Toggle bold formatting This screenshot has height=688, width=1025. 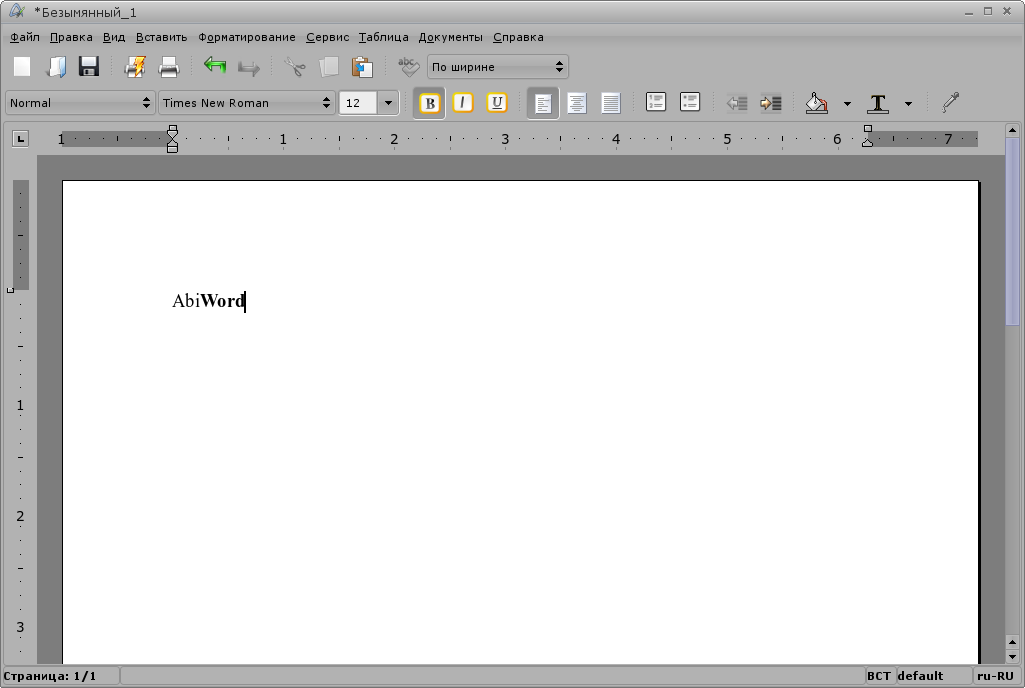point(429,103)
